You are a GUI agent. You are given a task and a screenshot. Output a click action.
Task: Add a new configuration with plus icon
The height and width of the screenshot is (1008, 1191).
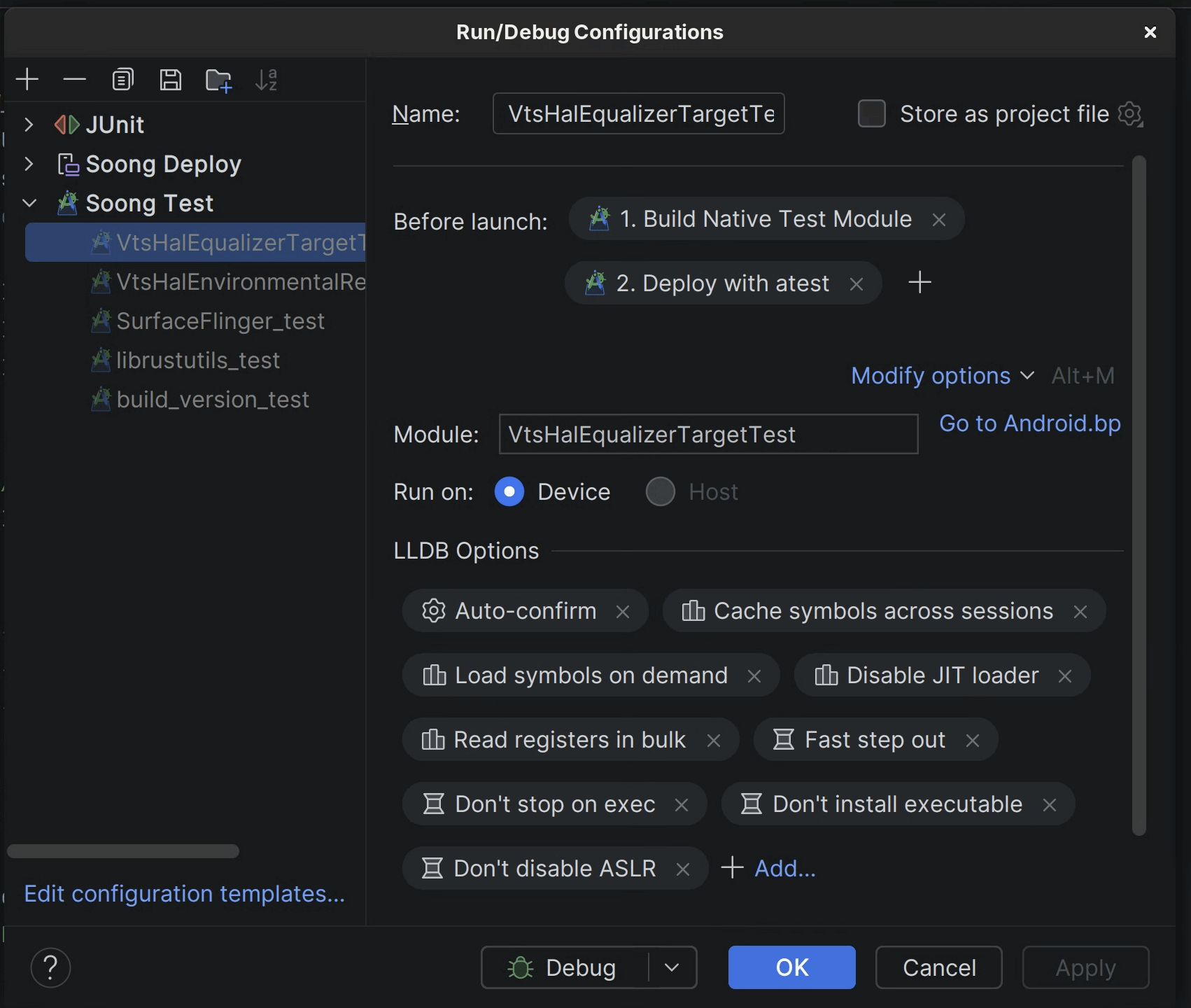pyautogui.click(x=27, y=79)
